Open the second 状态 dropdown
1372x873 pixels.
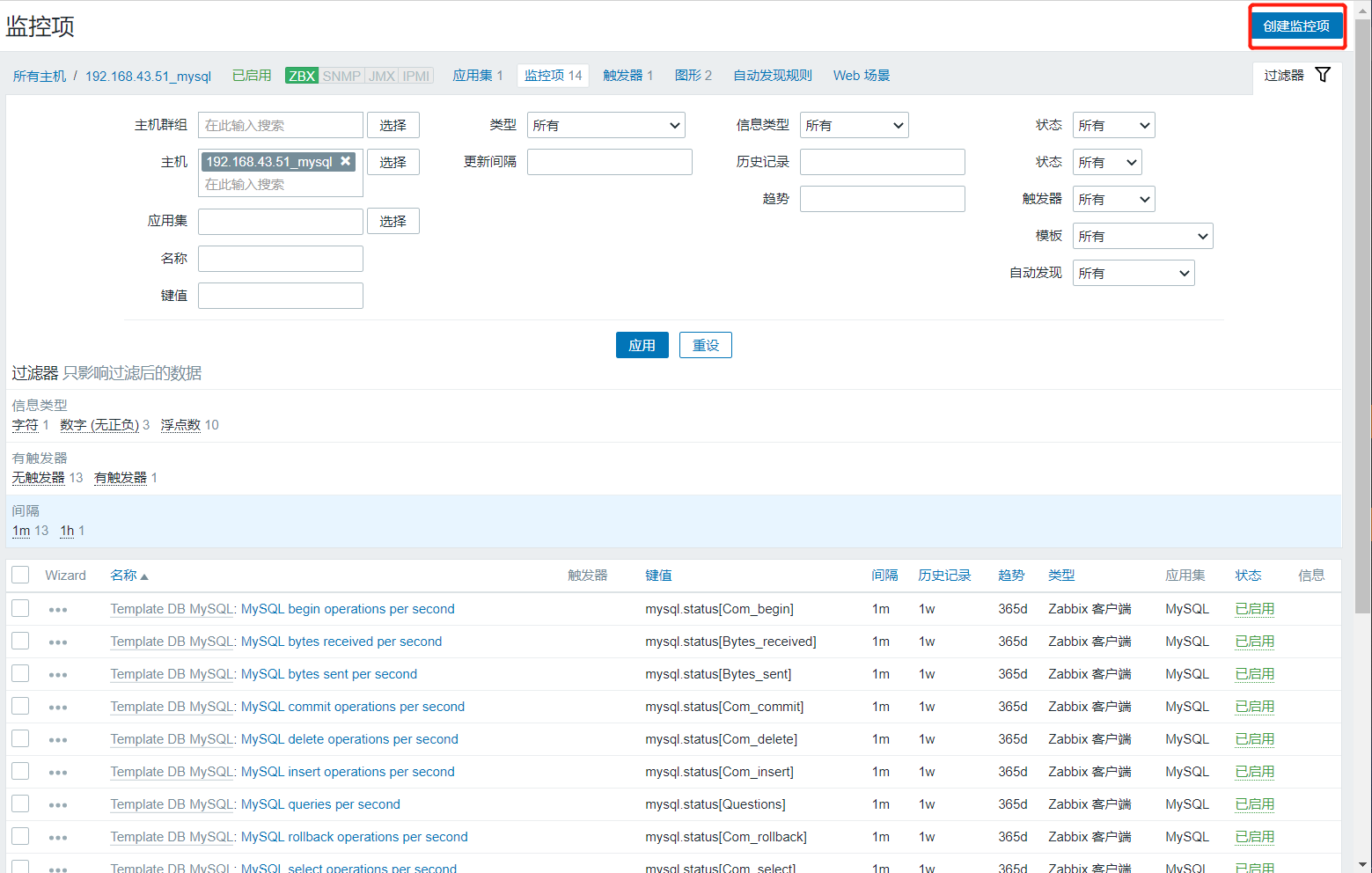click(1107, 162)
